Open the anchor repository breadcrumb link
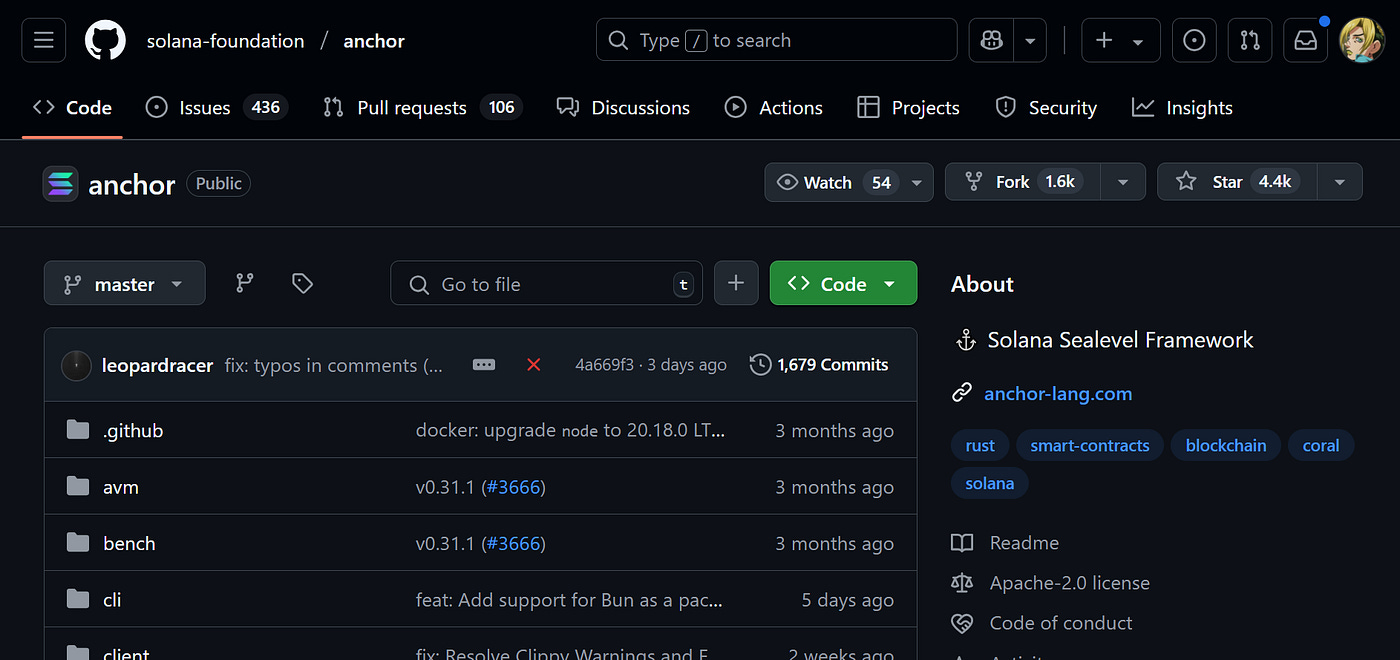The width and height of the screenshot is (1400, 660). tap(374, 41)
